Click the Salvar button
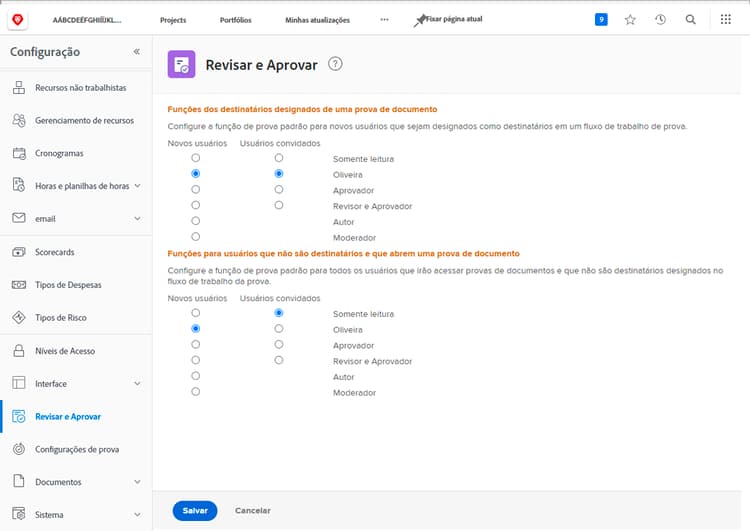Screen dimensions: 750x531 (x=195, y=510)
